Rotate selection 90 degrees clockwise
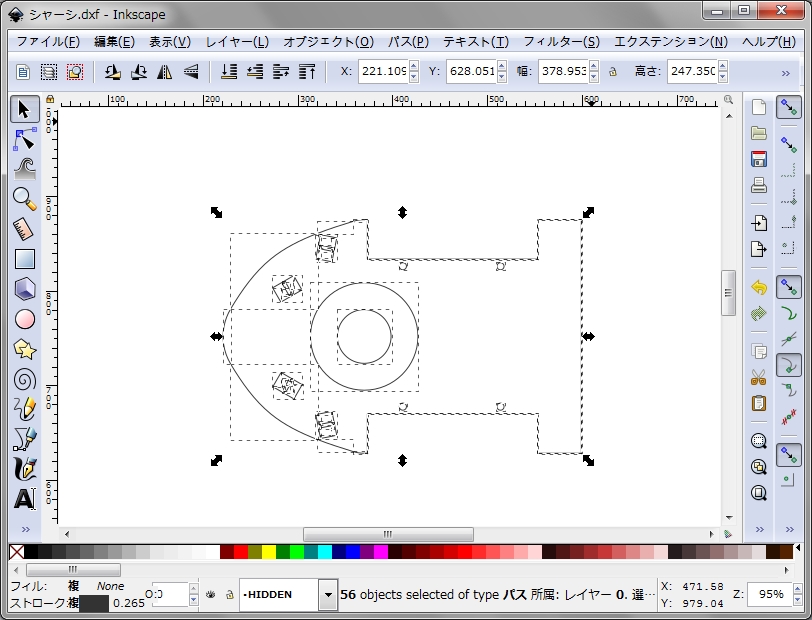The height and width of the screenshot is (620, 812). 138,72
